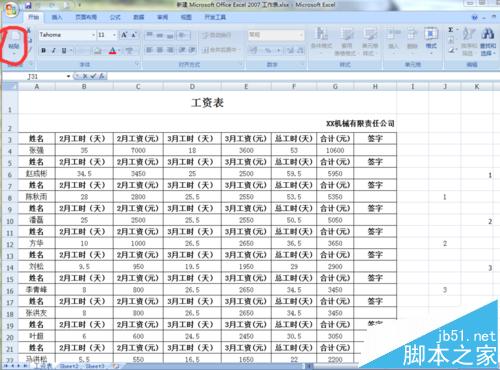The image size is (500, 370).
Task: Switch to the Review (审阅) tab
Action: (163, 17)
